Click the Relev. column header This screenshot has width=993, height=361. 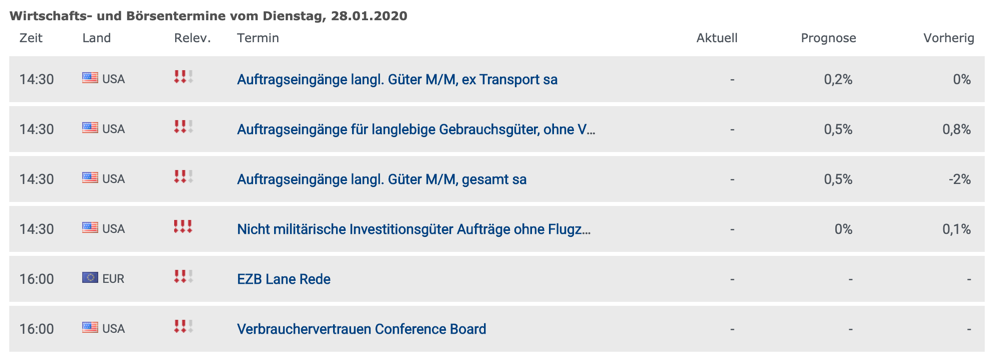192,38
